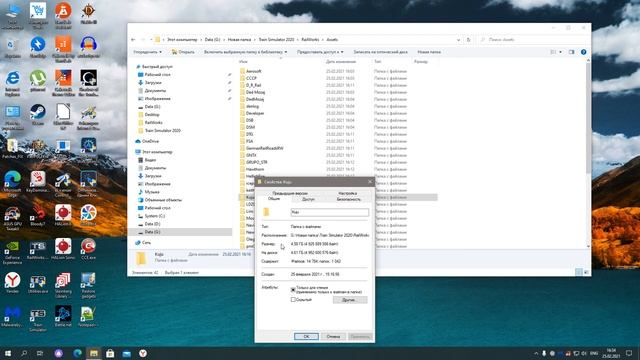The height and width of the screenshot is (360, 640).
Task: Select the CCCP folder
Action: [x=251, y=78]
